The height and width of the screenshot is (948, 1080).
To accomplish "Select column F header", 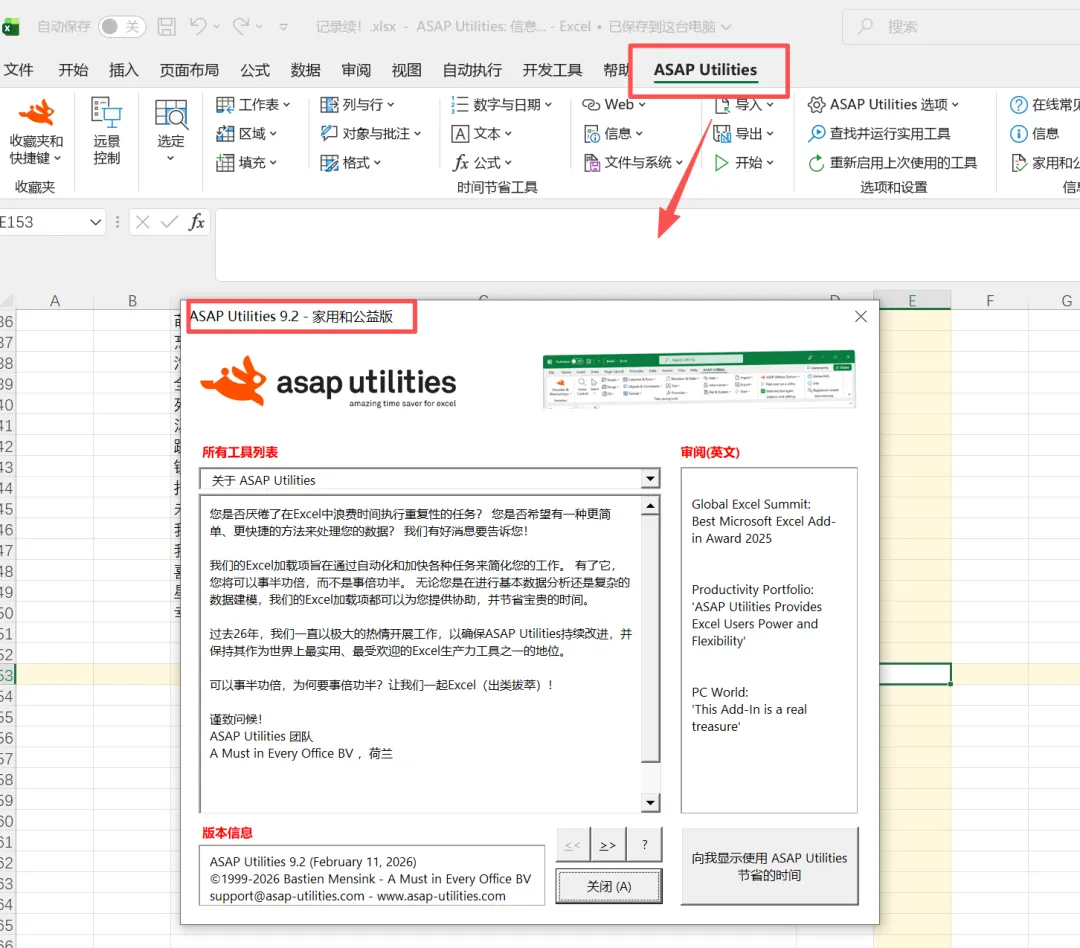I will [989, 300].
